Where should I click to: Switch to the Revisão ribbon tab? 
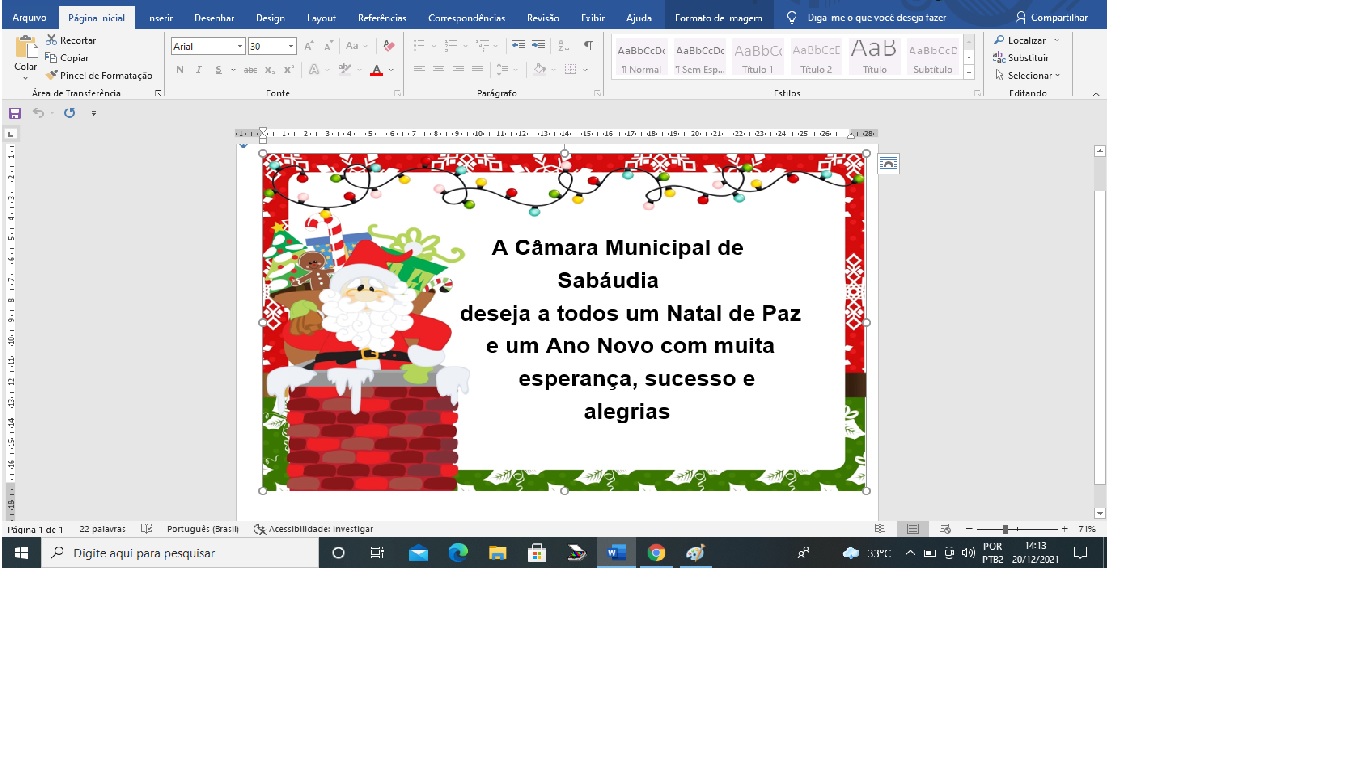pyautogui.click(x=543, y=18)
